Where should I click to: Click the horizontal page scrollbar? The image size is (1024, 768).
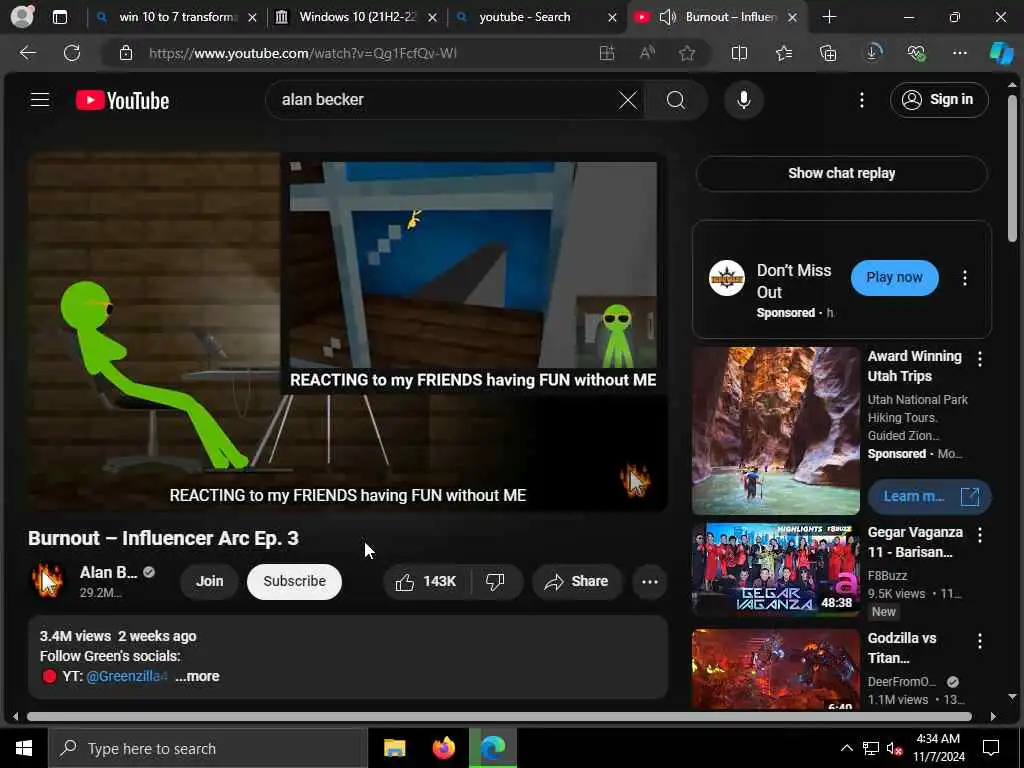click(x=499, y=716)
